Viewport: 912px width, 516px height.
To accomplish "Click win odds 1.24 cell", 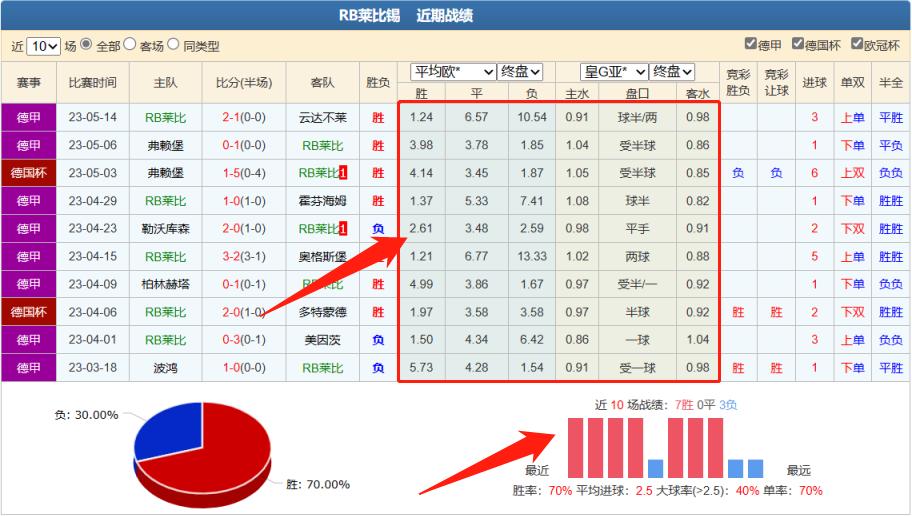I will (421, 118).
